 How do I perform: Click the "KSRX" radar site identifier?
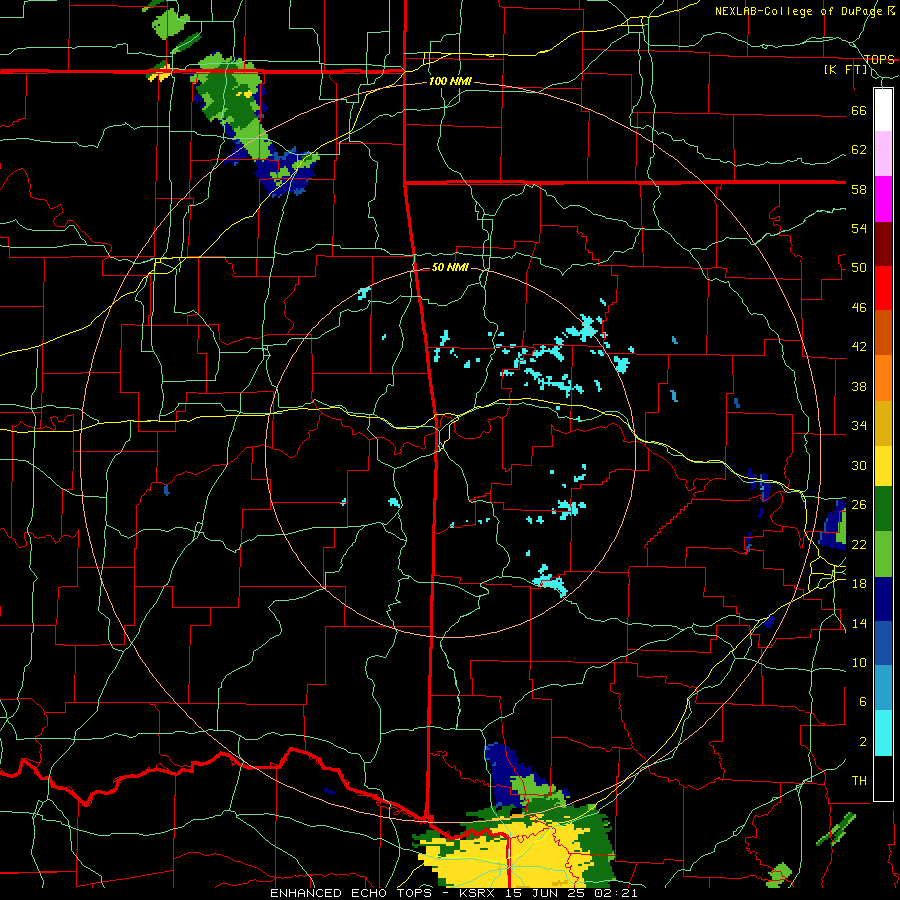click(476, 893)
